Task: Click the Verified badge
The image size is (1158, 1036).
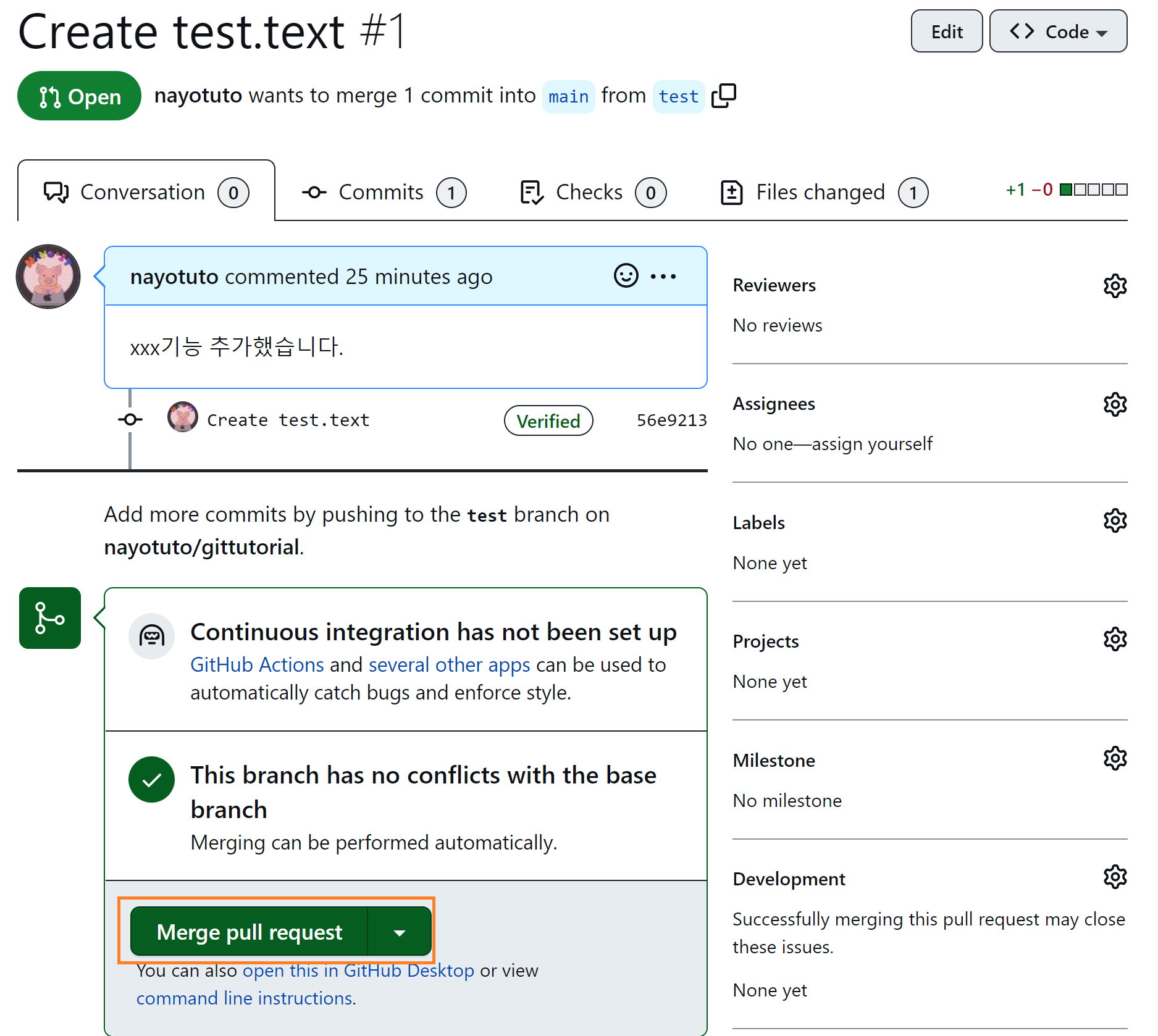Action: coord(548,420)
